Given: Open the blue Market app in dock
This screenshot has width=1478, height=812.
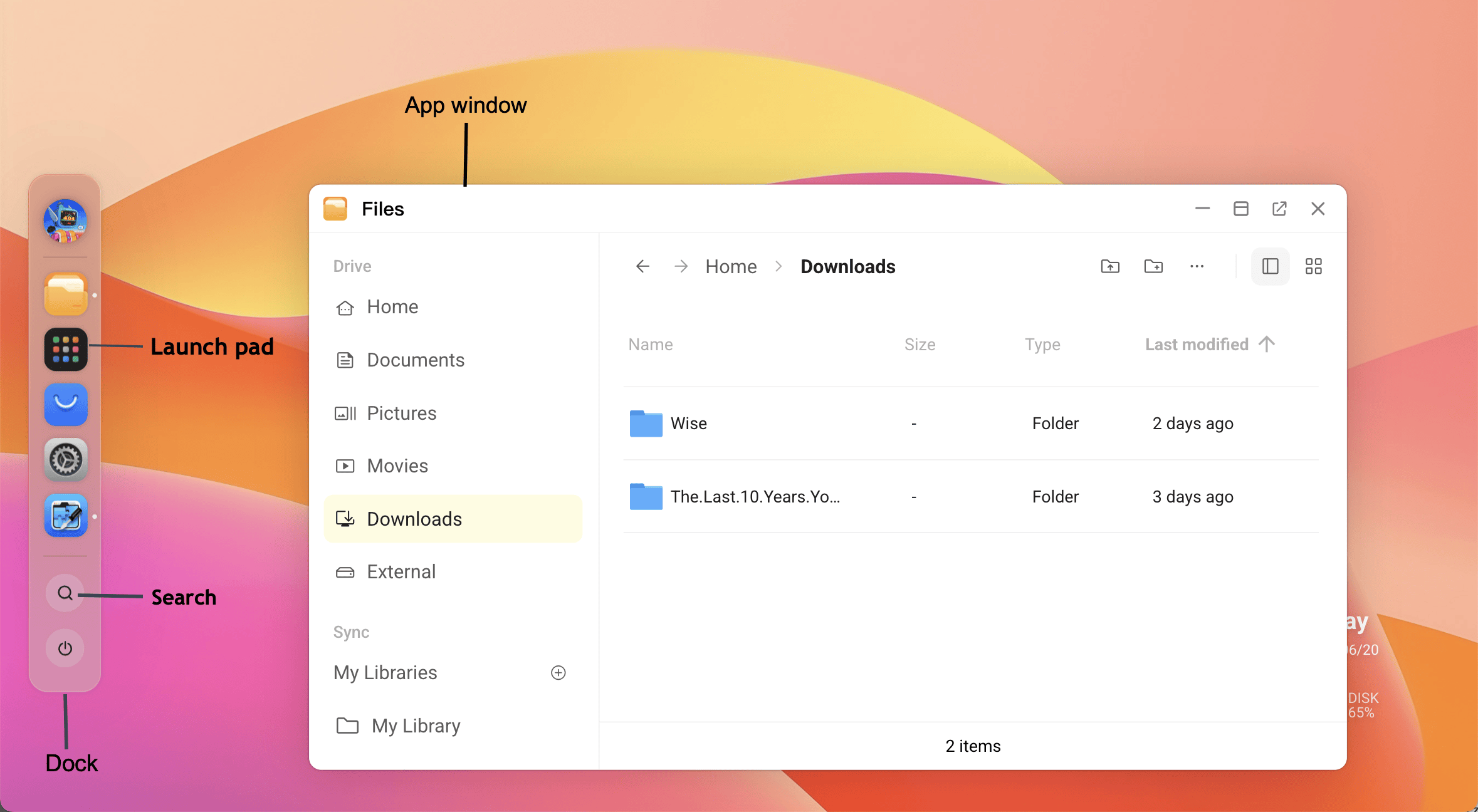Looking at the screenshot, I should tap(66, 404).
